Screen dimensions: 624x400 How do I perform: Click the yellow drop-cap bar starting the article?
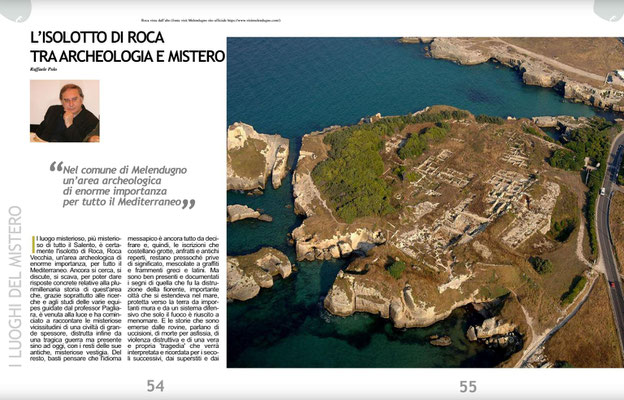pyautogui.click(x=33, y=244)
